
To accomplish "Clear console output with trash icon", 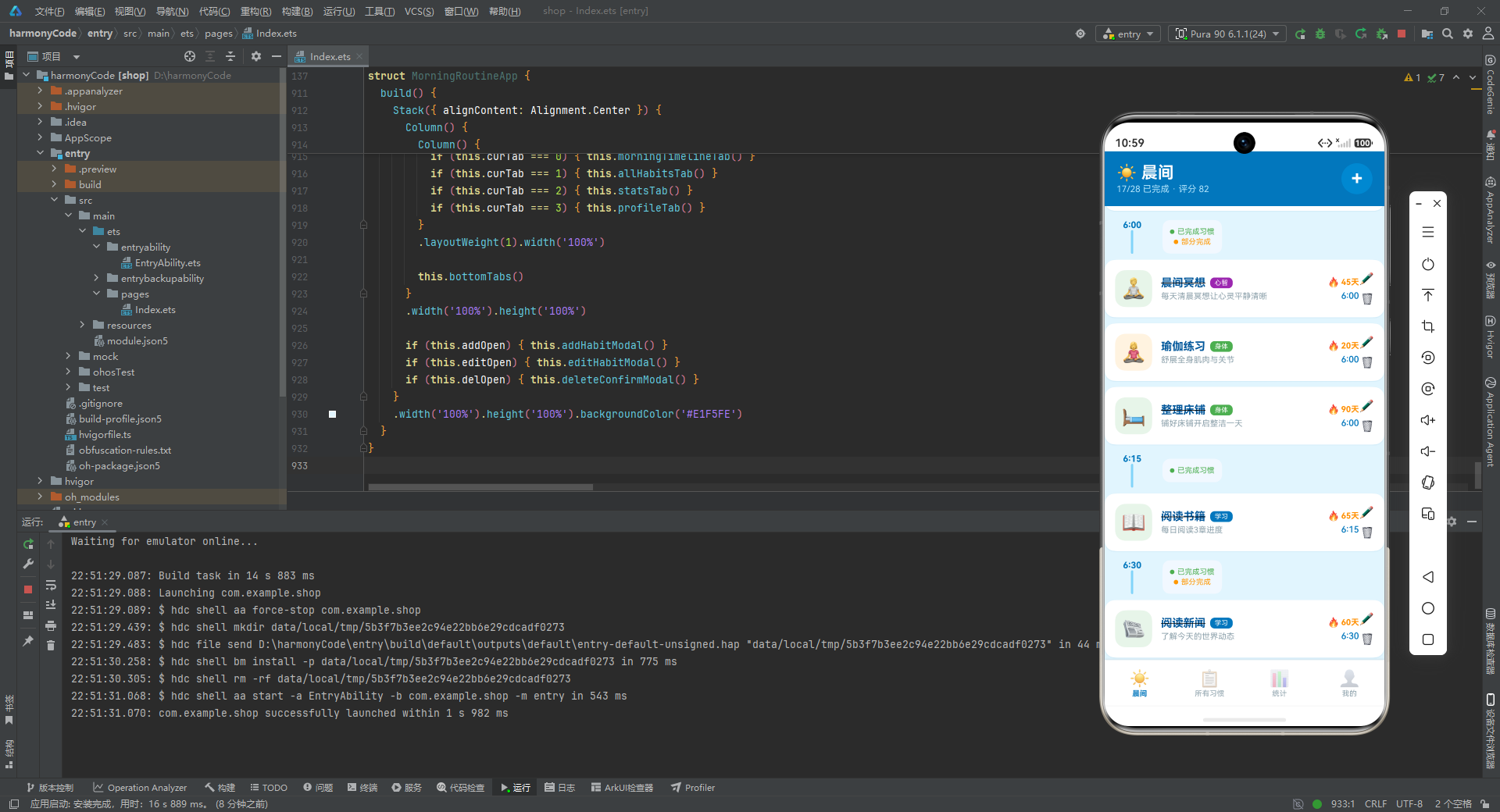I will pos(51,646).
